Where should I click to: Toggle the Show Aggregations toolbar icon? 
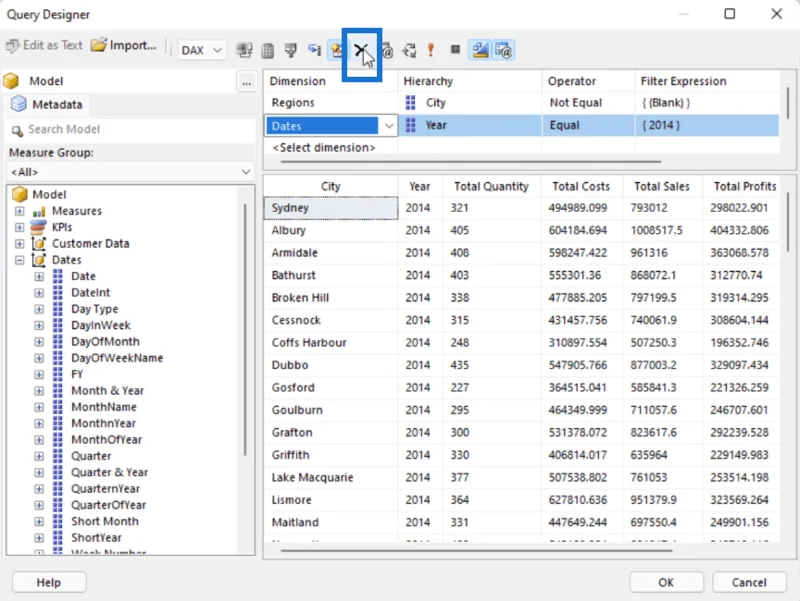pyautogui.click(x=336, y=50)
